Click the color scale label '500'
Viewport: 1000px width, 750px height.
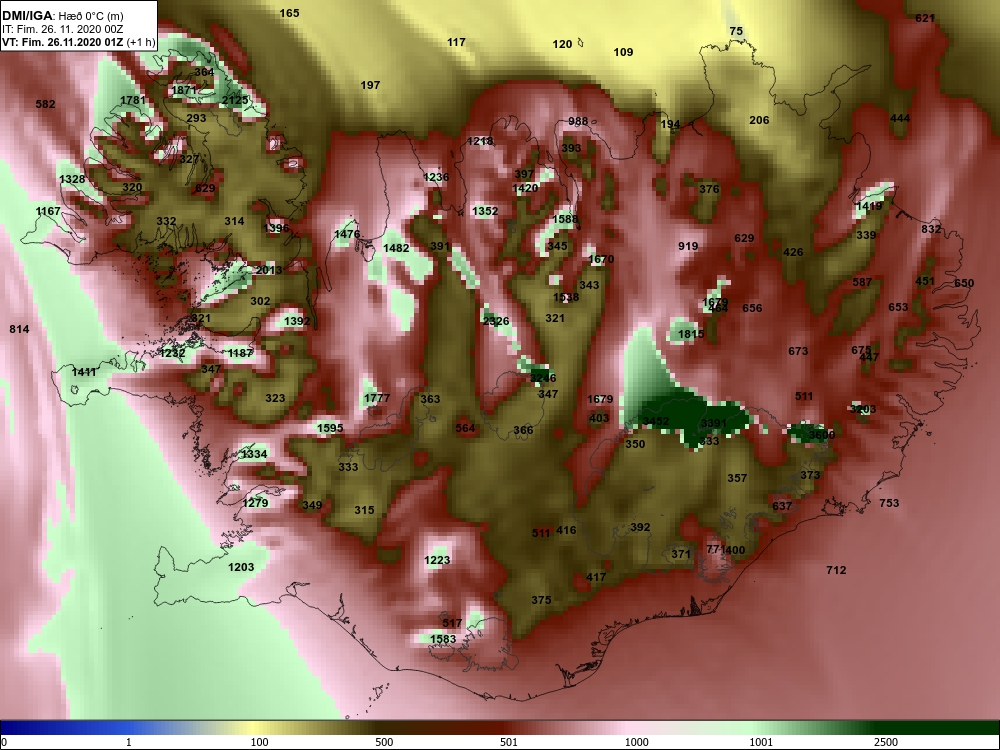point(384,742)
